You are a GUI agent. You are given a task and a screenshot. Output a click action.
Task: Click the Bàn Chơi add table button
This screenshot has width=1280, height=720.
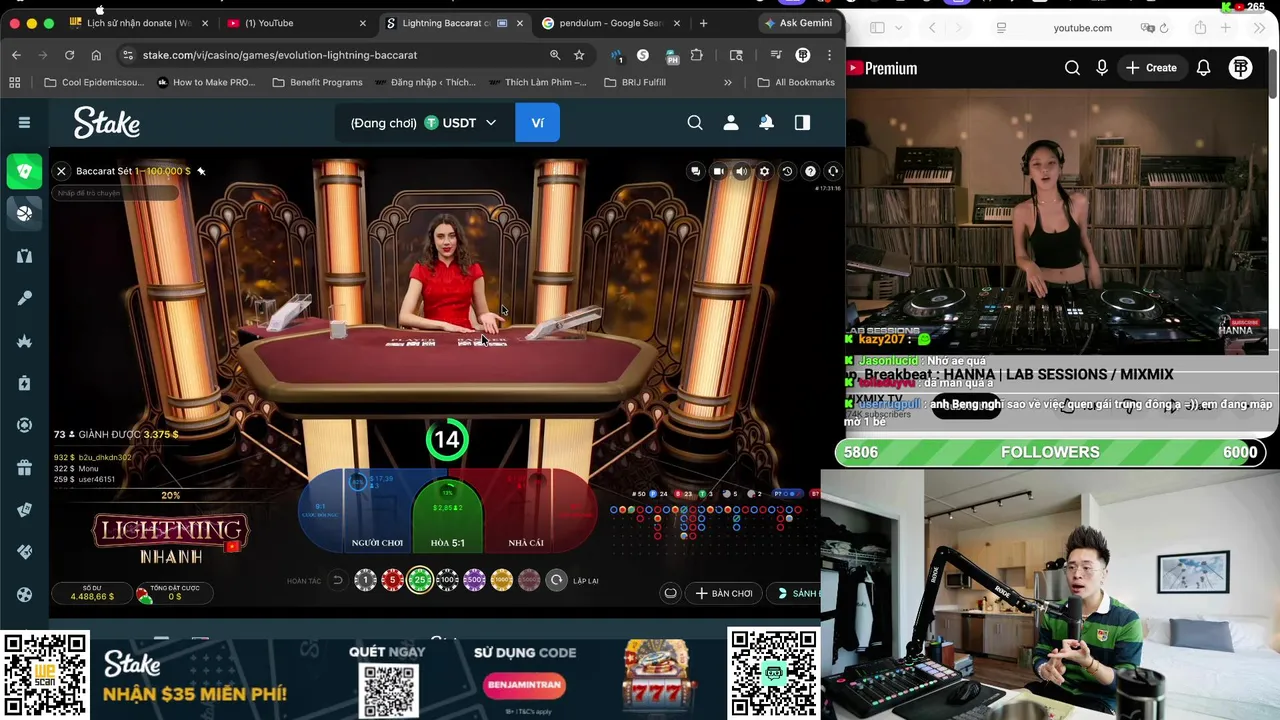724,593
